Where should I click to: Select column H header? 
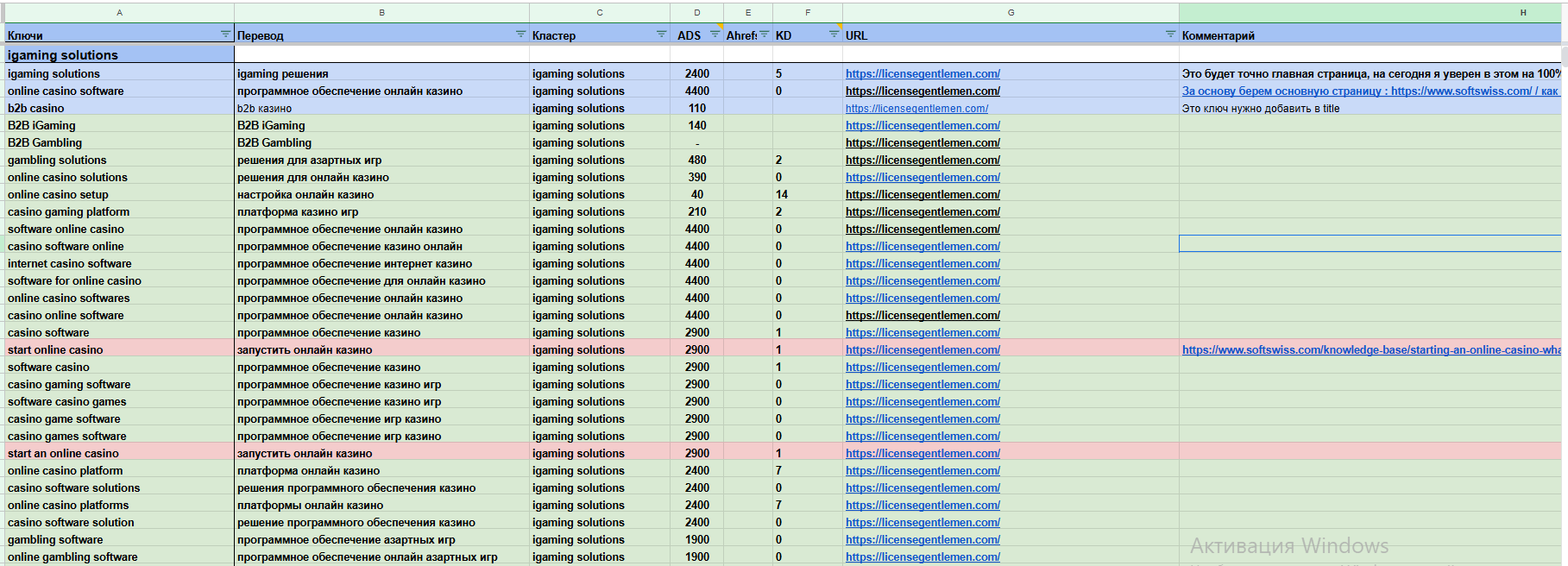[1523, 12]
